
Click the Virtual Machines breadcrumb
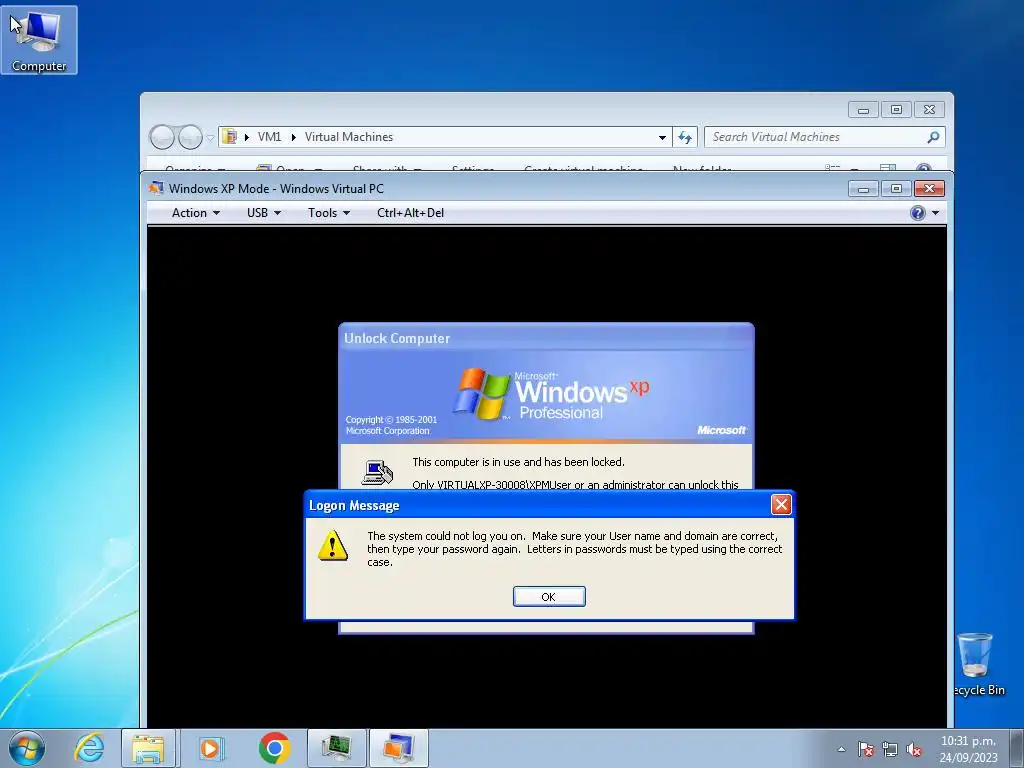point(349,137)
